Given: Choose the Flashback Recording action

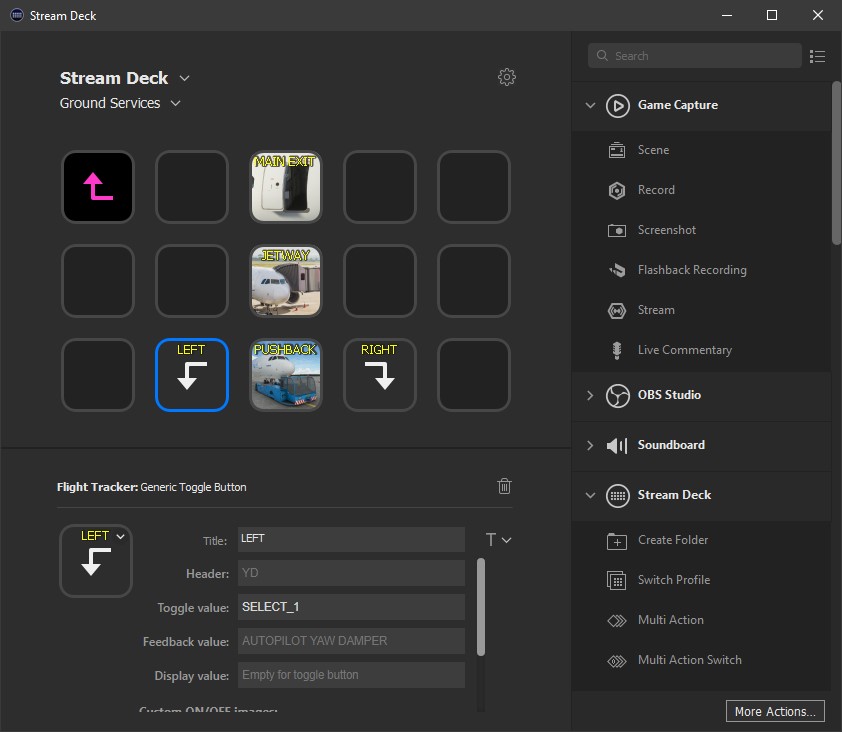Looking at the screenshot, I should coord(691,270).
